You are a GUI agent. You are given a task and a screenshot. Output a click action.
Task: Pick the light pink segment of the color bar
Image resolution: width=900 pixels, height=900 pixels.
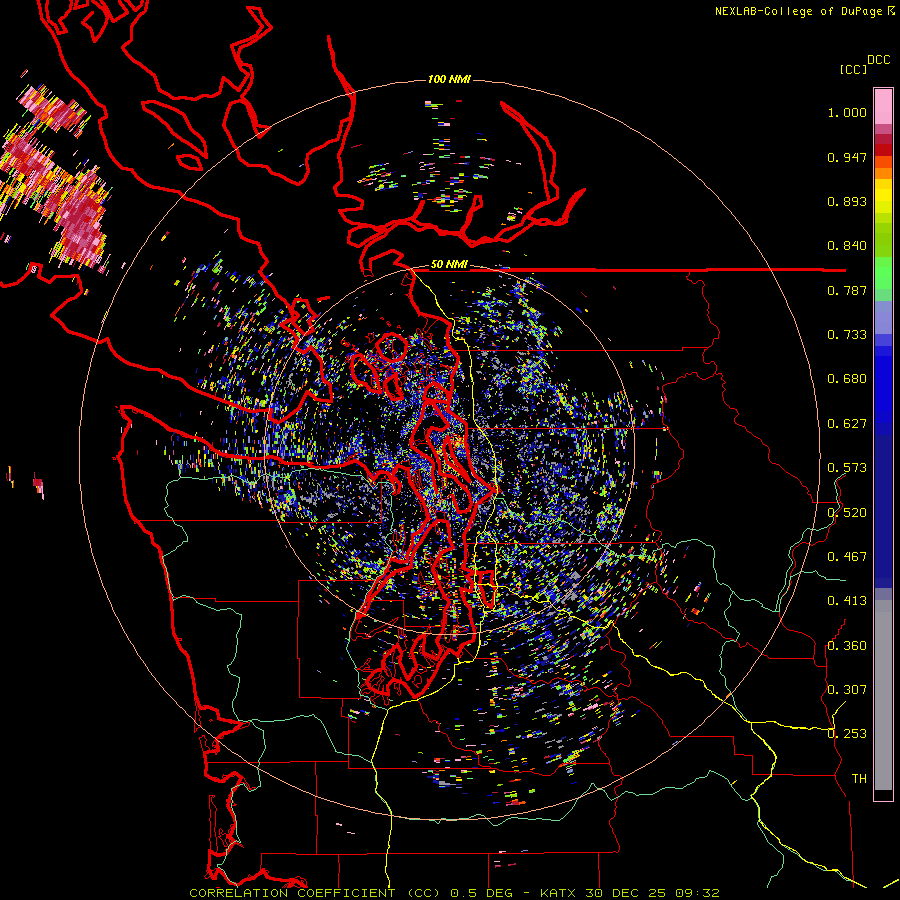coord(883,107)
